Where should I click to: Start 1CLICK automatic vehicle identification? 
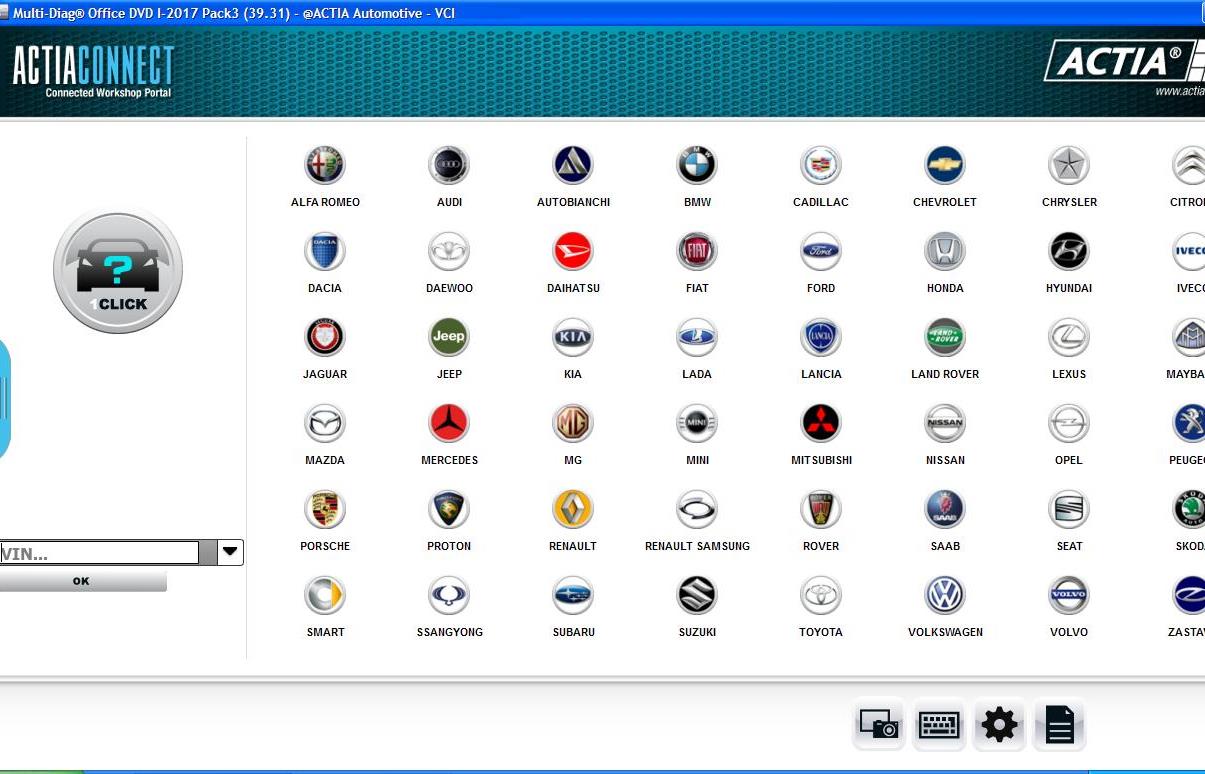[118, 269]
